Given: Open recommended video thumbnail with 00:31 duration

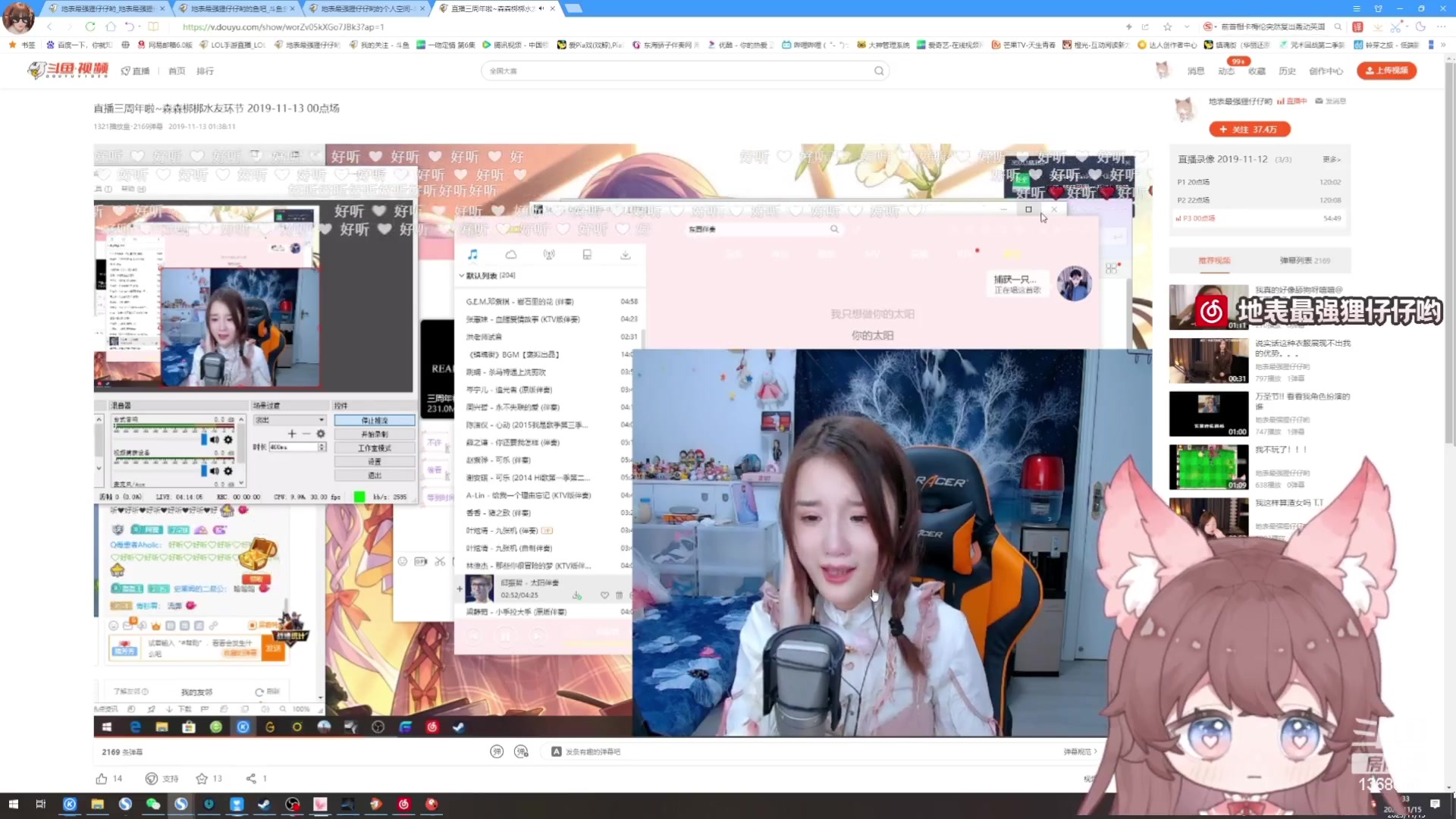Looking at the screenshot, I should click(1208, 360).
